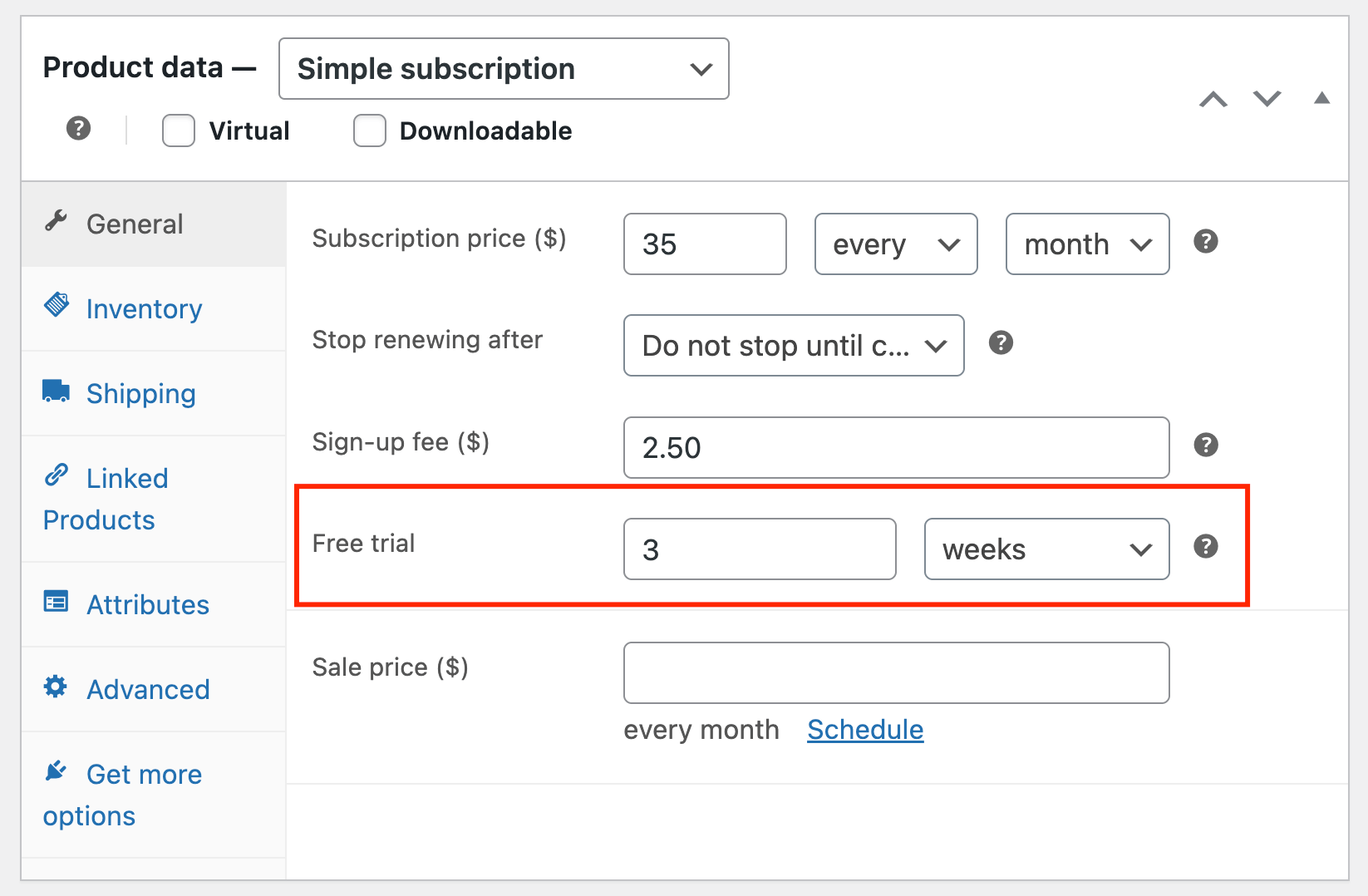
Task: Open the 'weeks' free trial period dropdown
Action: click(x=1046, y=549)
